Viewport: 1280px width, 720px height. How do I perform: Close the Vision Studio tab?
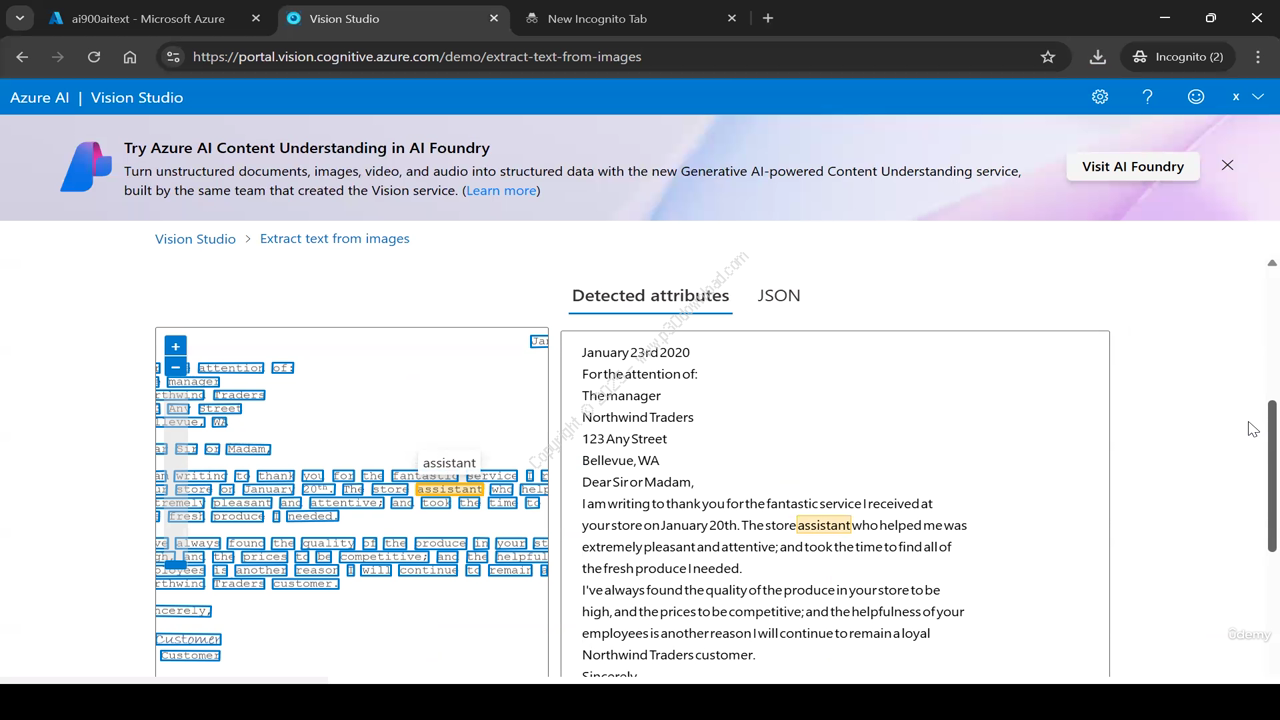tap(494, 18)
